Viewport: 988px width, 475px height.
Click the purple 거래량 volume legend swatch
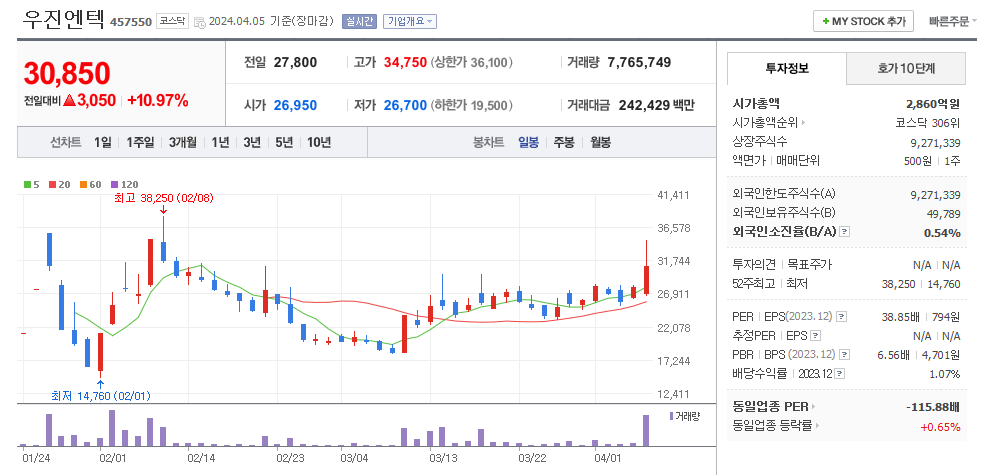(x=672, y=416)
